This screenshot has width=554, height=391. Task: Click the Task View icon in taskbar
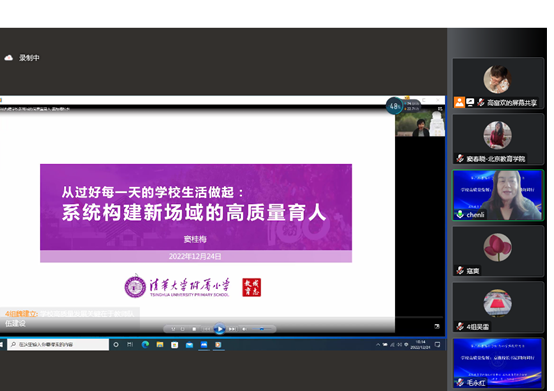130,344
